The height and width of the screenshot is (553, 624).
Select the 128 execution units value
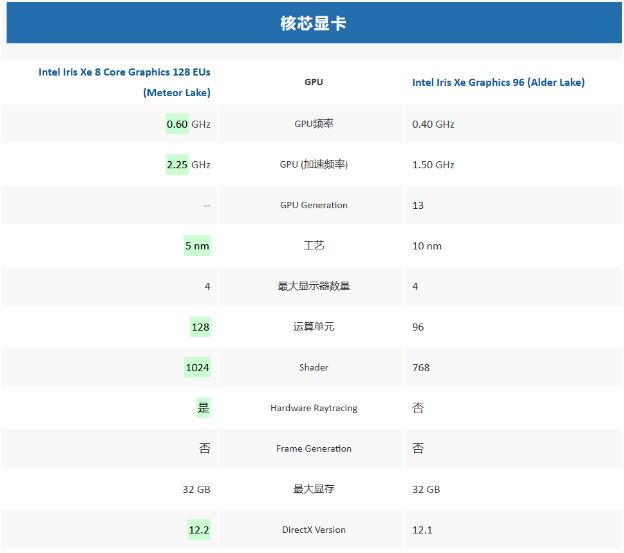200,327
